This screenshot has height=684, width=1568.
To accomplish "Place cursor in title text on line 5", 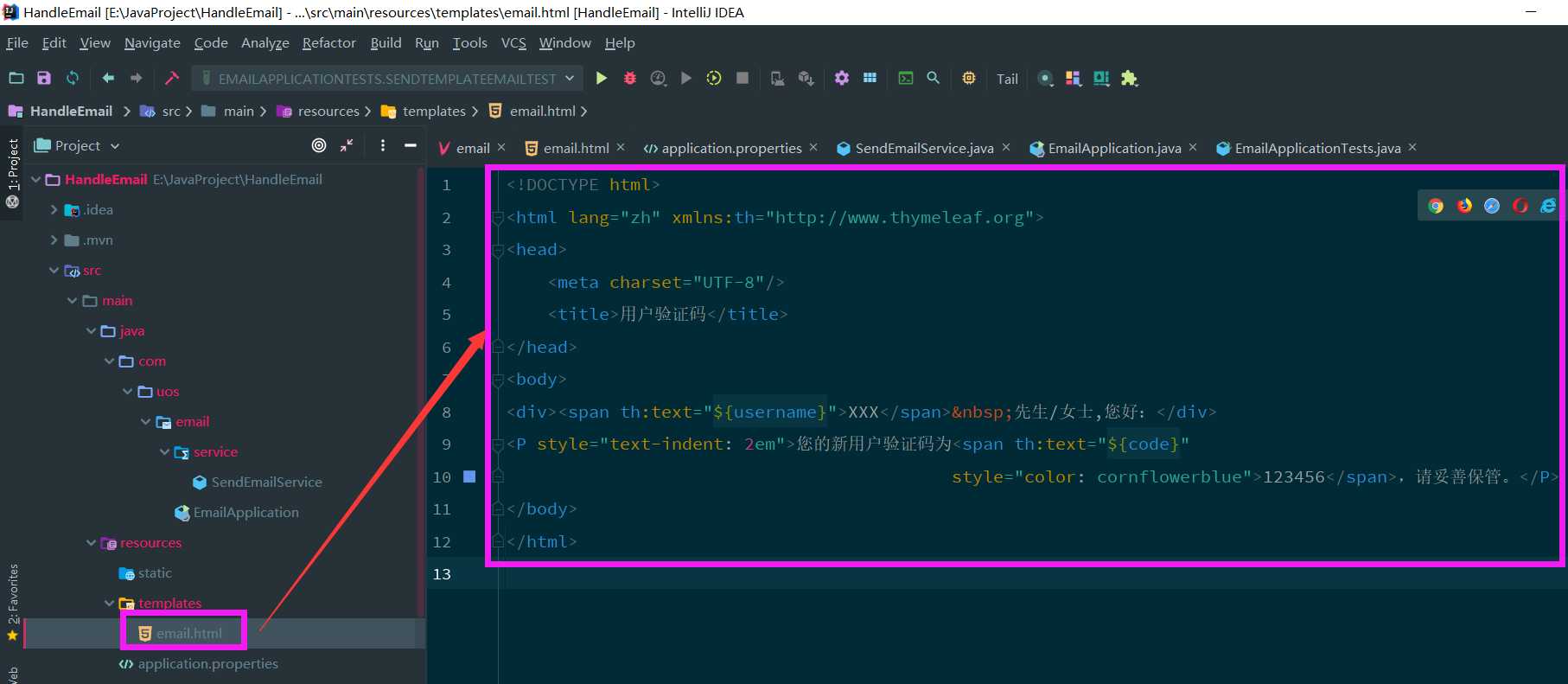I will coord(663,315).
